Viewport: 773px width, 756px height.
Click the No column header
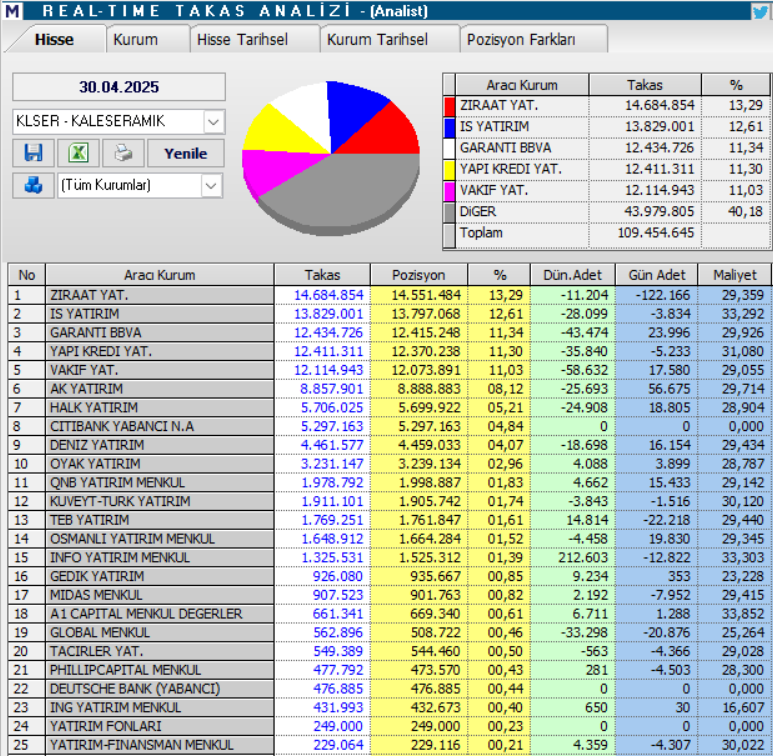[x=27, y=275]
